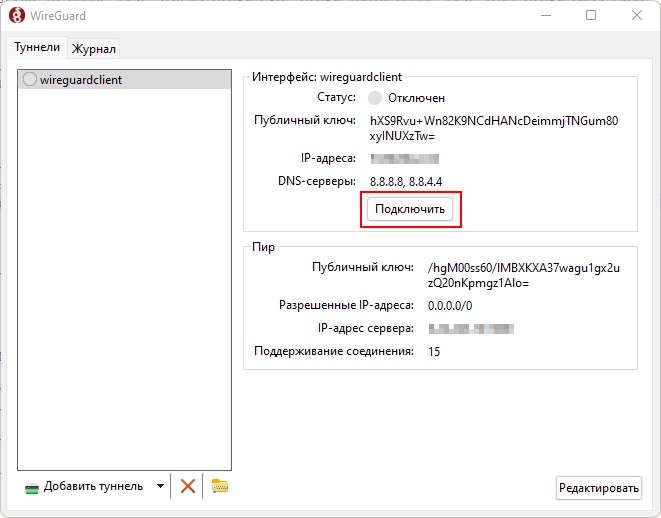Expand the Добавить туннель dropdown arrow
Viewport: 661px width, 518px height.
coord(160,486)
